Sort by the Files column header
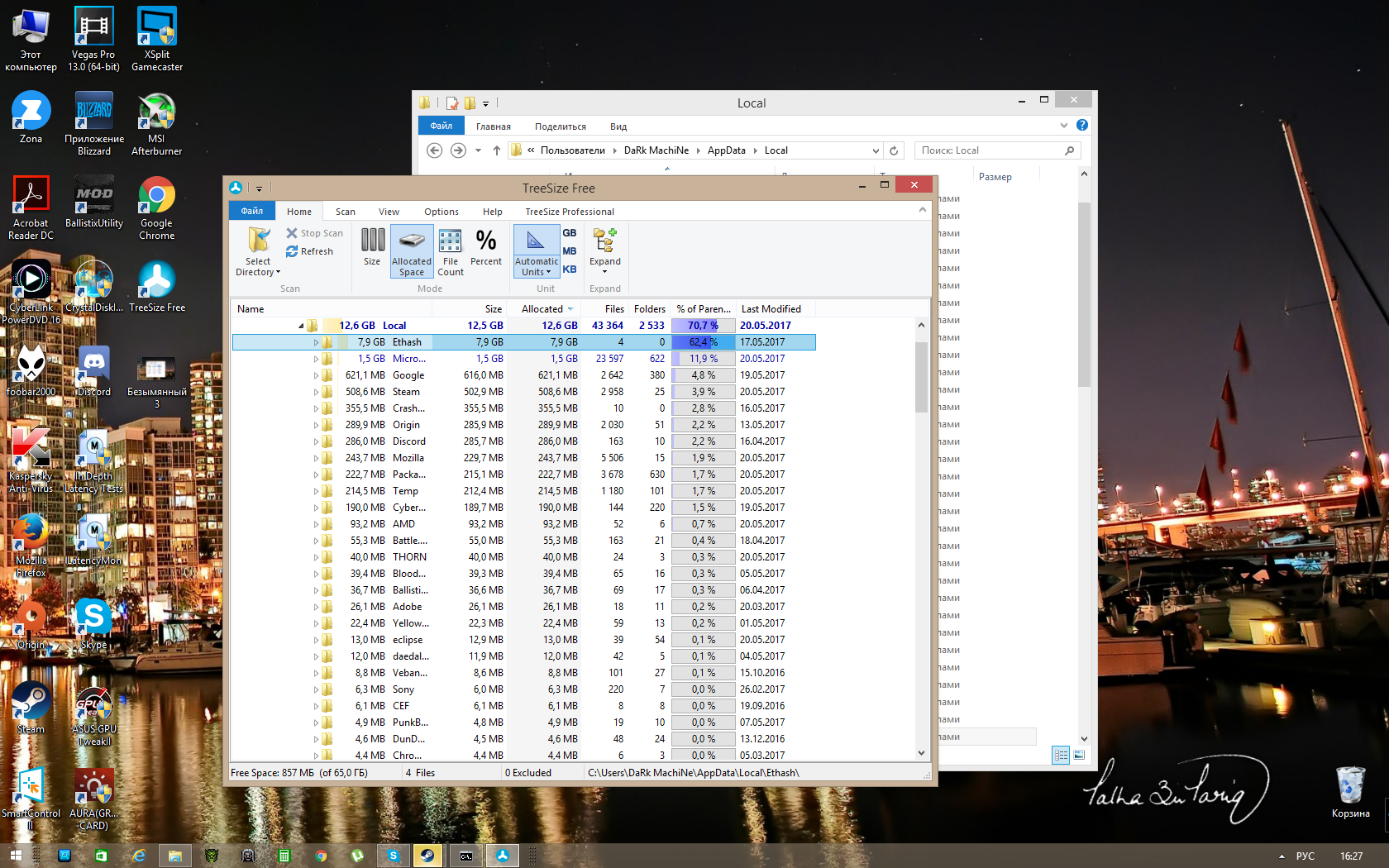The image size is (1389, 868). (x=604, y=309)
